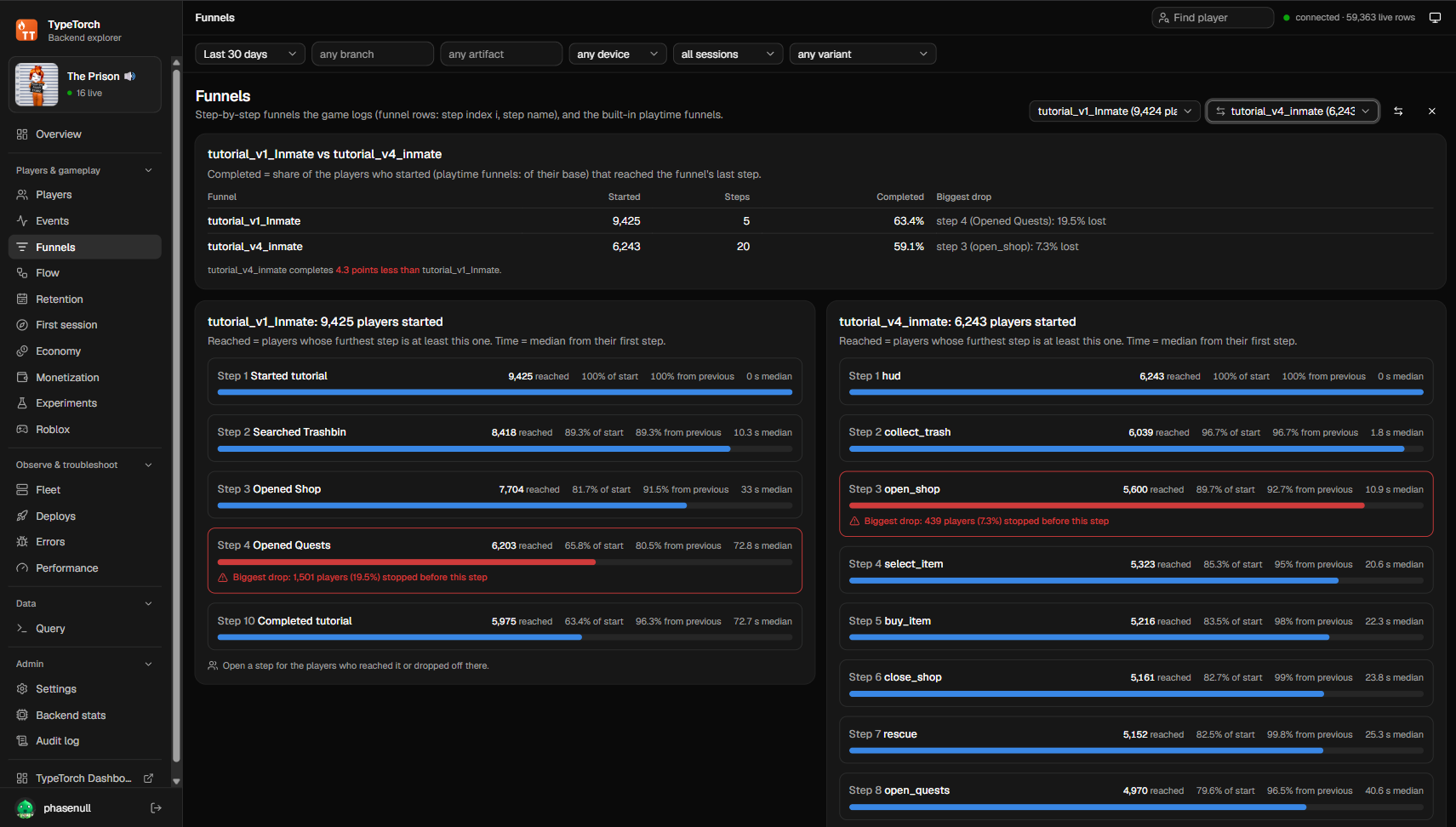Viewport: 1456px width, 827px height.
Task: Open the Overview page
Action: click(85, 134)
